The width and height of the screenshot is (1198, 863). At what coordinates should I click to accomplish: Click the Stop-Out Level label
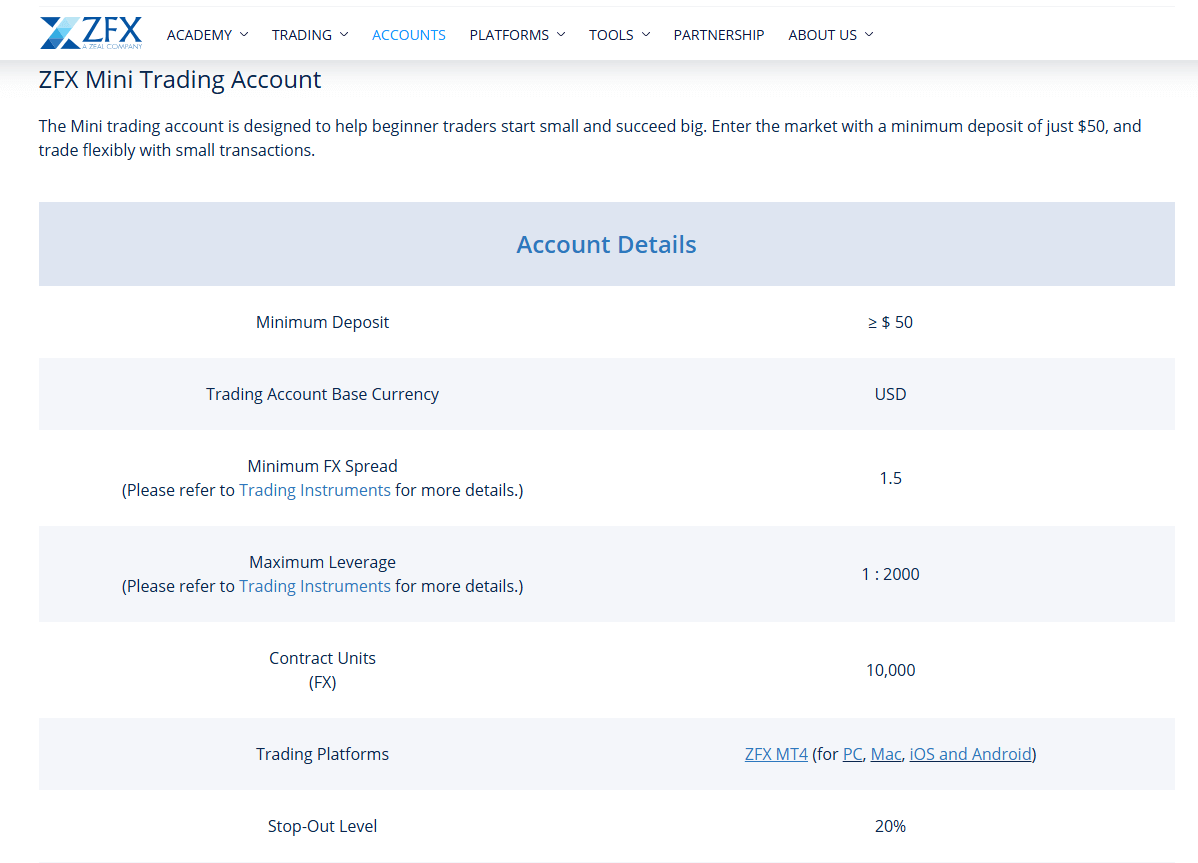[x=322, y=826]
